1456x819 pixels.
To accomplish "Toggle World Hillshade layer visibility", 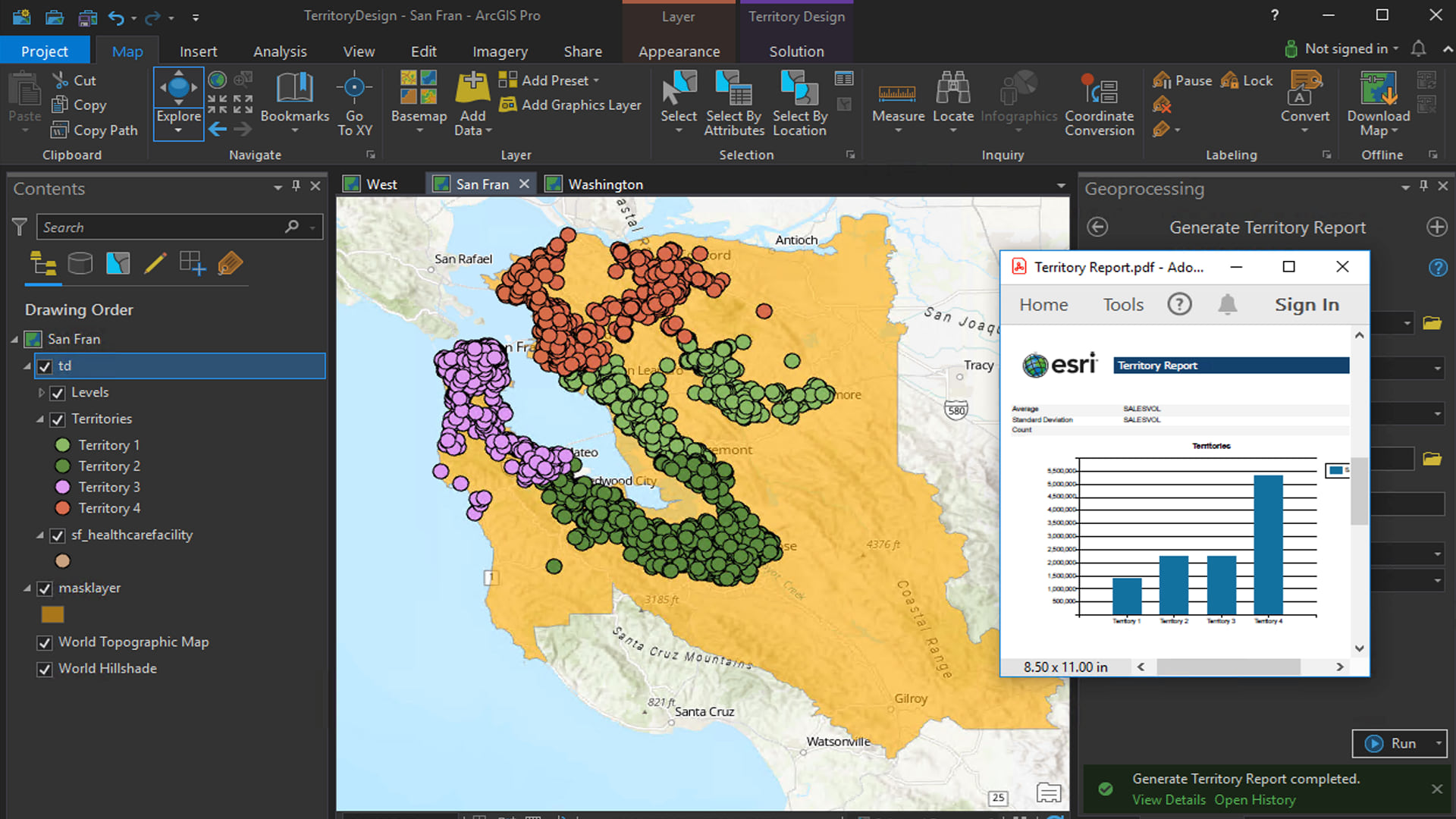I will pyautogui.click(x=45, y=669).
